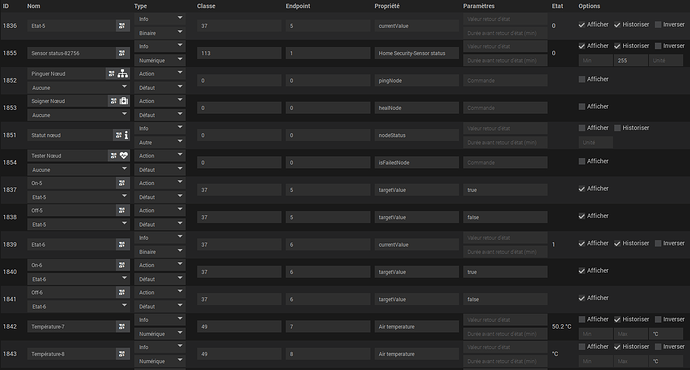Click the info icon beside Statut nœud

click(126, 136)
